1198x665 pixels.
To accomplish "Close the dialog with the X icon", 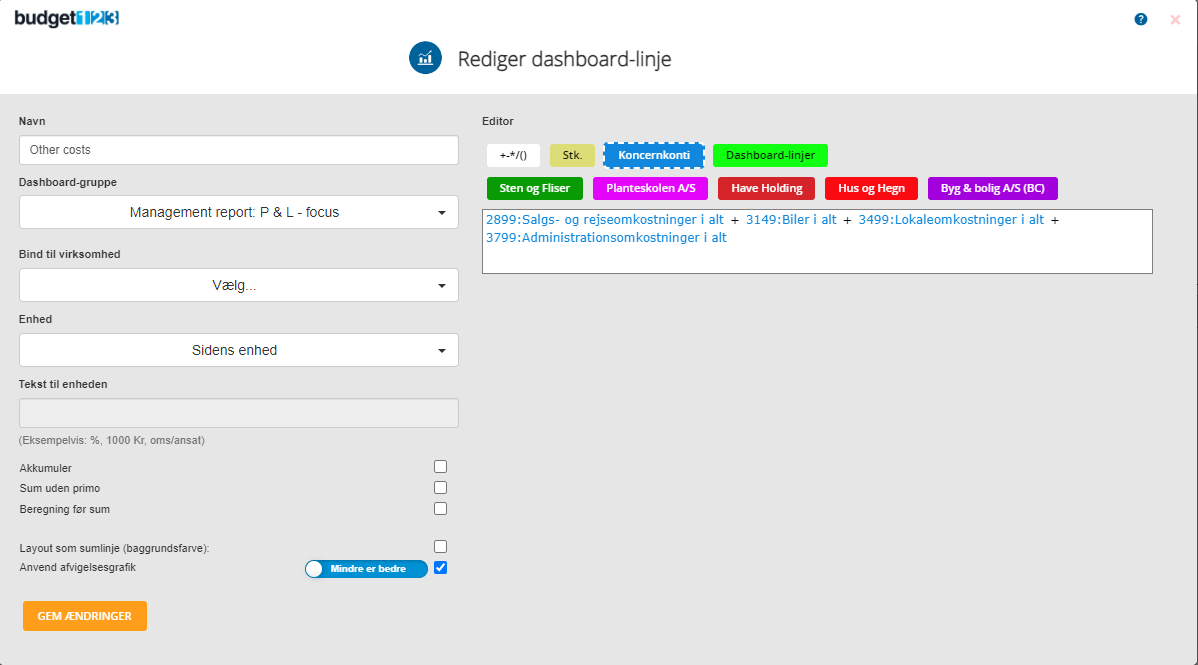I will pos(1175,19).
